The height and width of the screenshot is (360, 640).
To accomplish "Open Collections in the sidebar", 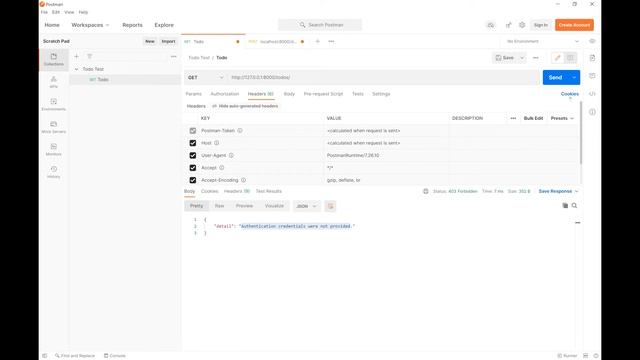I will pos(53,60).
